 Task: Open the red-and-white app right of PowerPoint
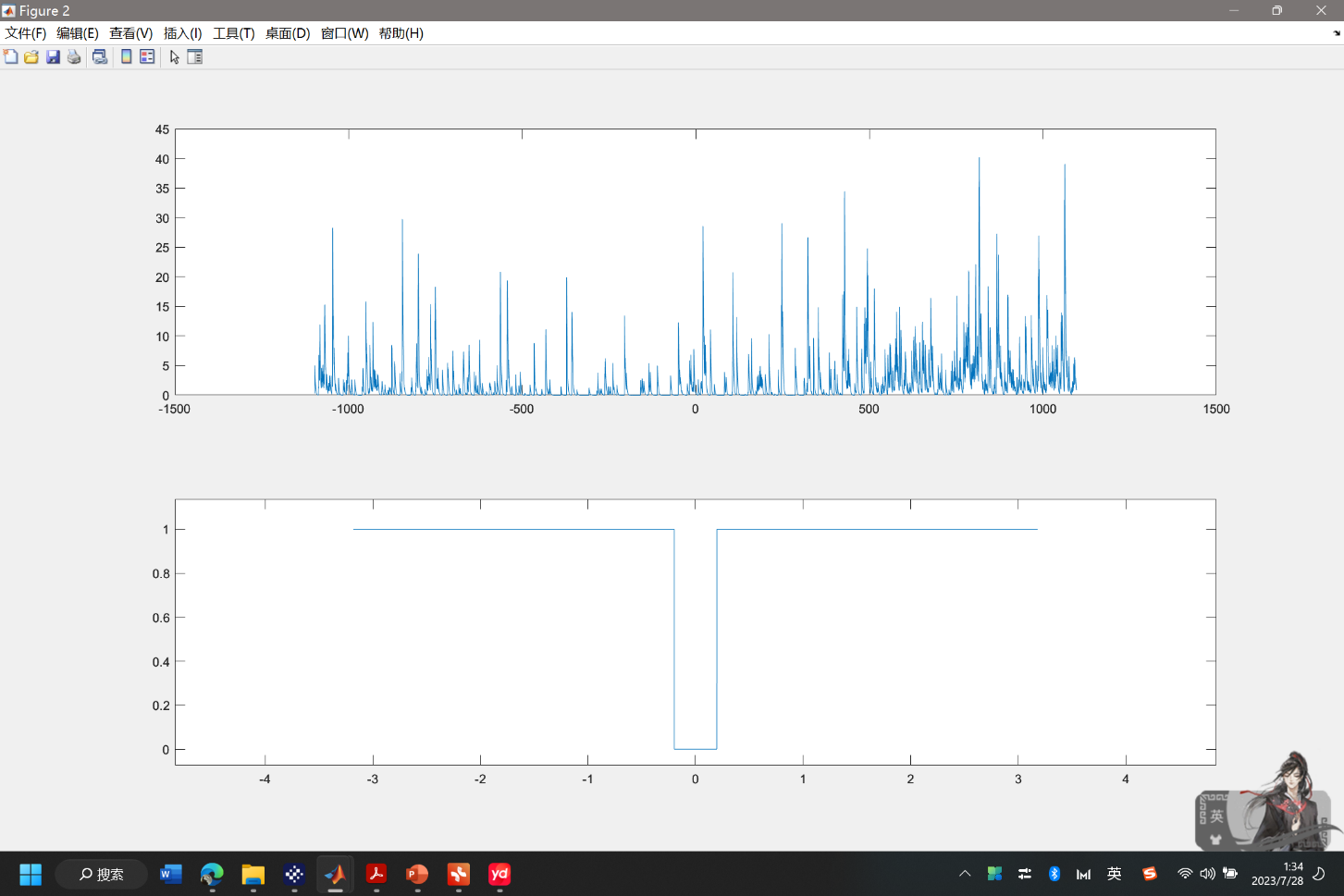click(x=459, y=874)
